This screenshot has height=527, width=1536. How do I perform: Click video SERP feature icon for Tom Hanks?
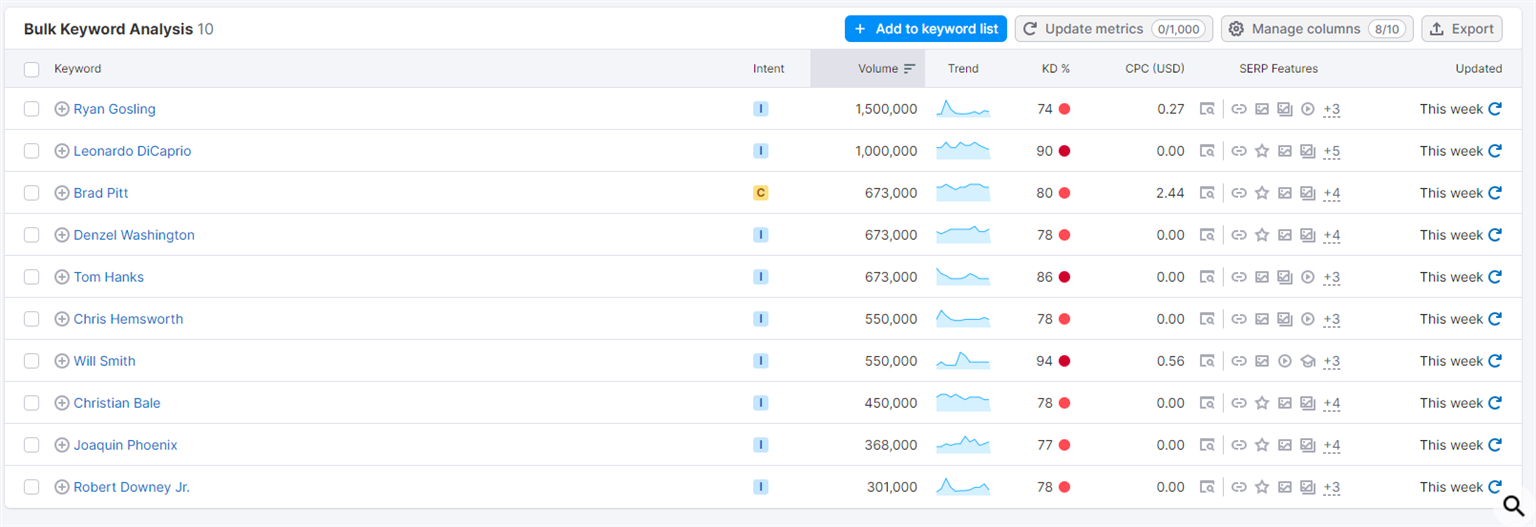click(1308, 277)
